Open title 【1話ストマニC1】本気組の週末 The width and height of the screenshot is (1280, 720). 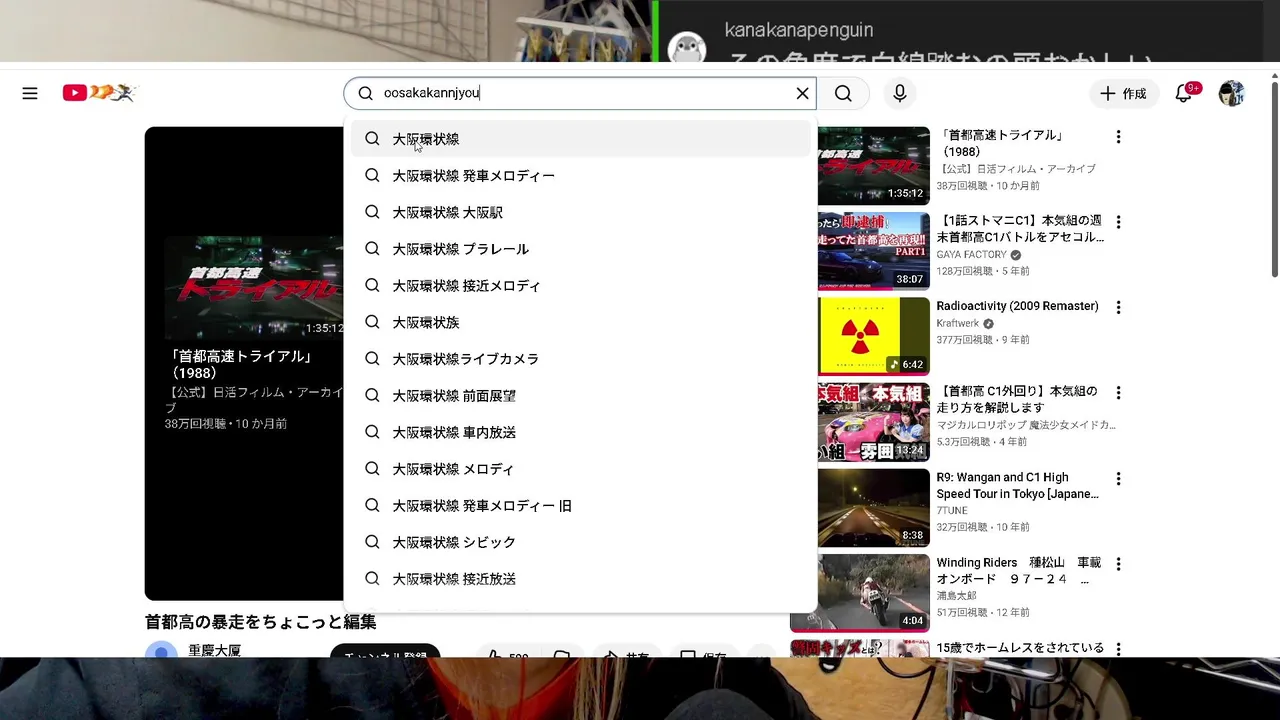coord(1020,229)
